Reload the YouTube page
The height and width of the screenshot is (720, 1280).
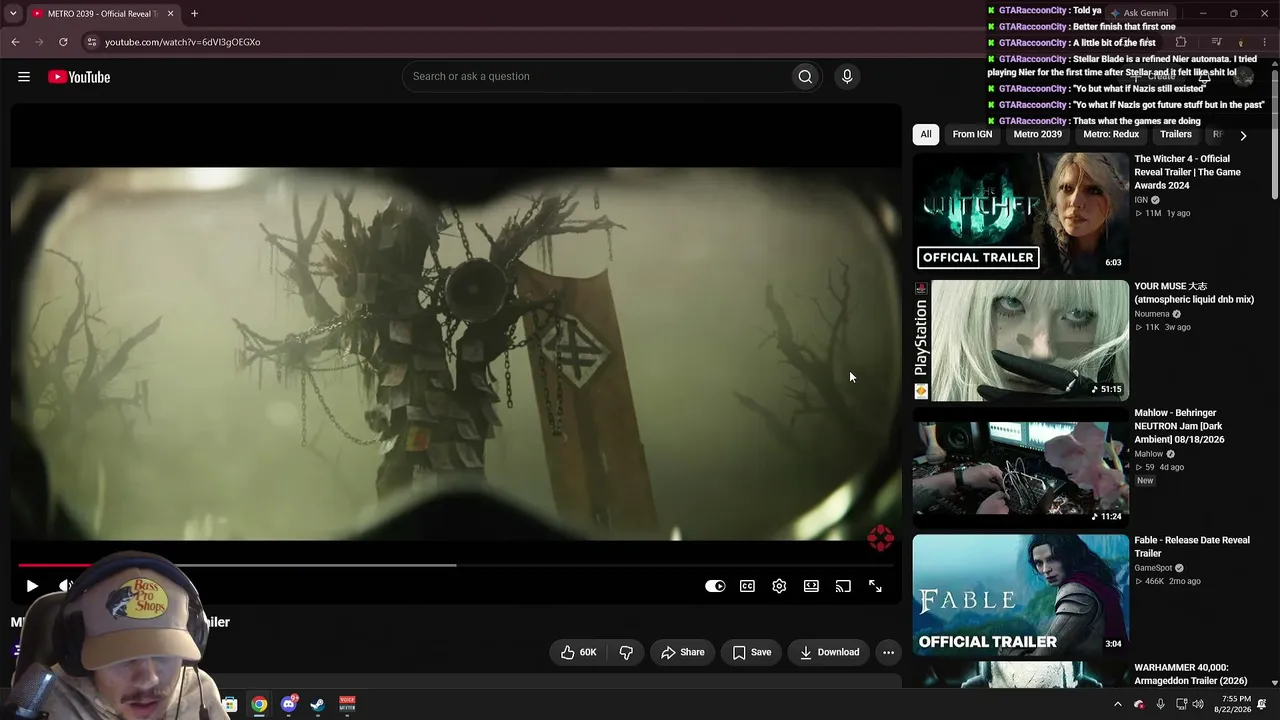63,42
